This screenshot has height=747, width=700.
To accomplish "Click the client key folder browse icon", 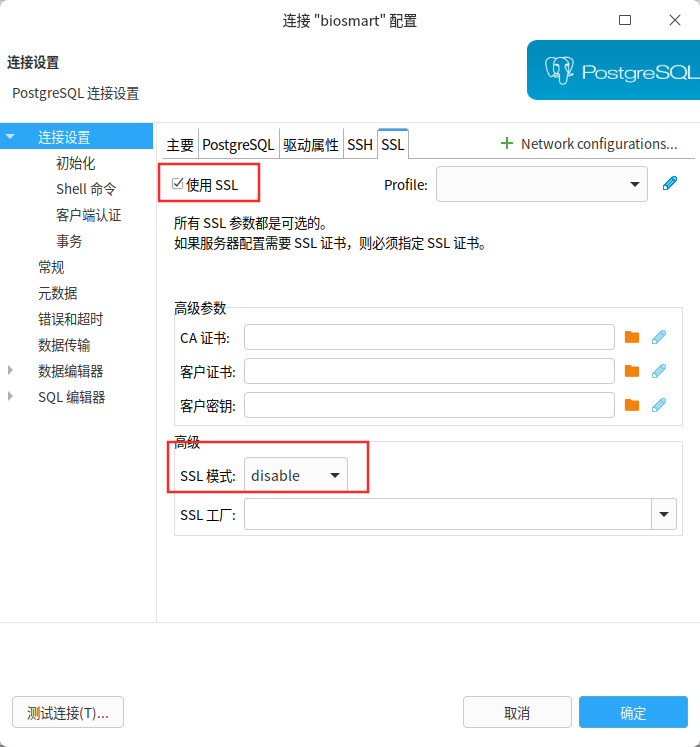I will pos(631,405).
